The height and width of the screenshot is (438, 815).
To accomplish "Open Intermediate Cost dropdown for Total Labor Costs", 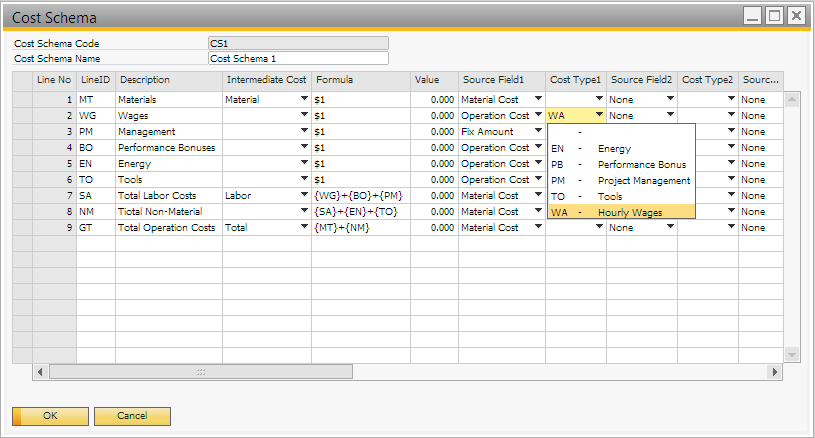I will tap(304, 196).
